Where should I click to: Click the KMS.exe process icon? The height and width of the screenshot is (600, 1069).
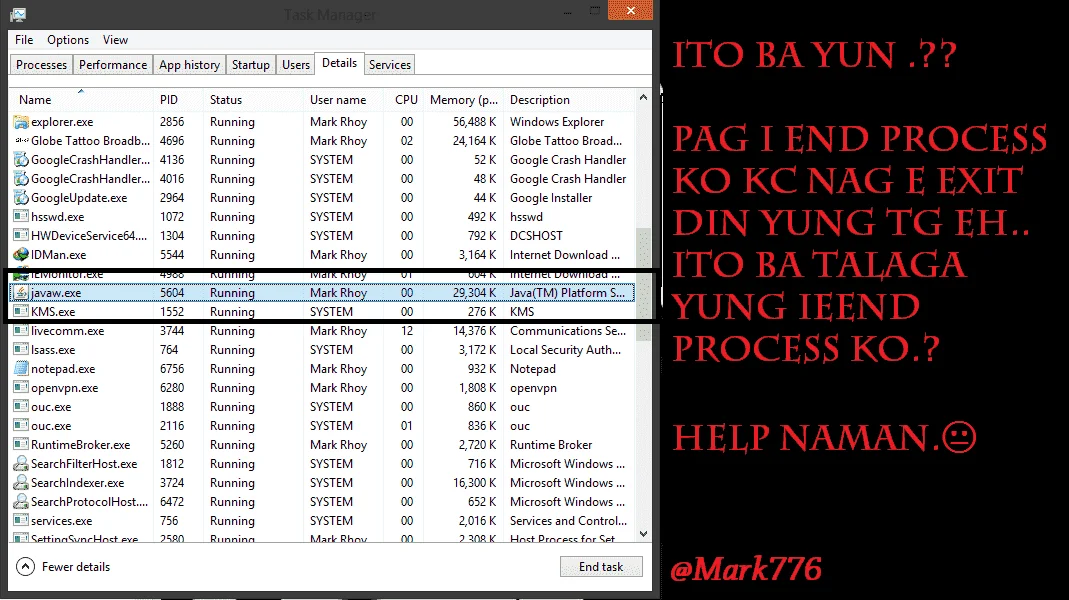pyautogui.click(x=21, y=312)
